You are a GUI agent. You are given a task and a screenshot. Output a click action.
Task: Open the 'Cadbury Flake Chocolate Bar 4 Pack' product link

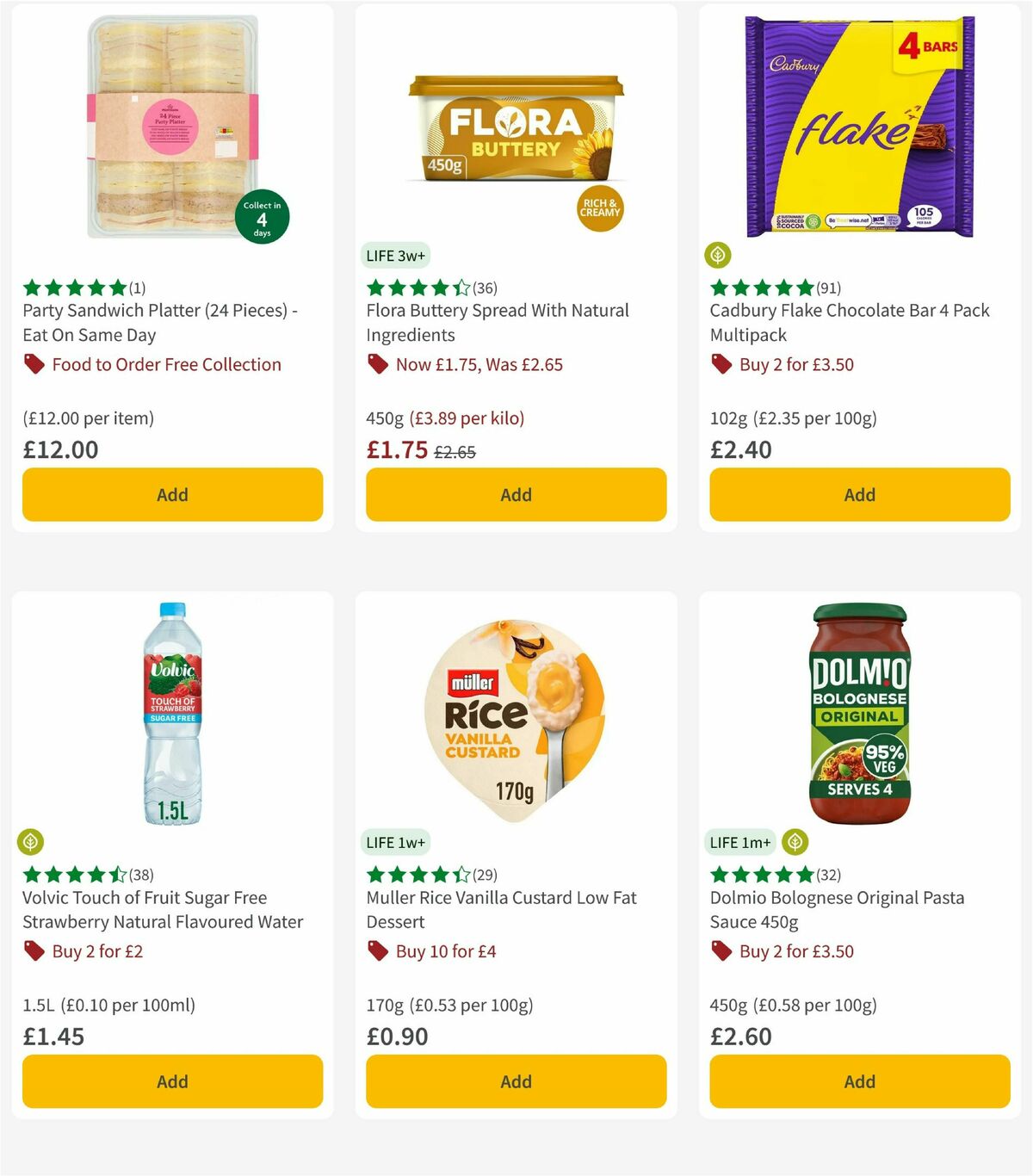tap(849, 323)
